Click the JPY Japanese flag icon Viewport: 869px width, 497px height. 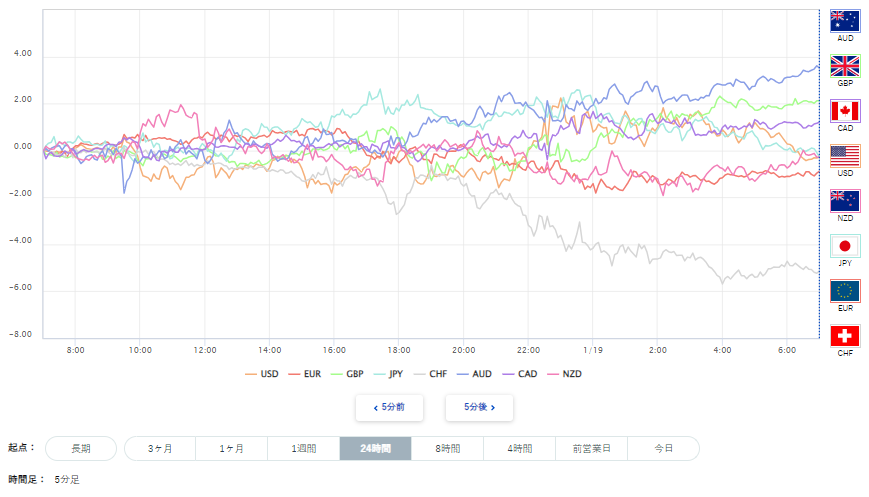[x=845, y=246]
